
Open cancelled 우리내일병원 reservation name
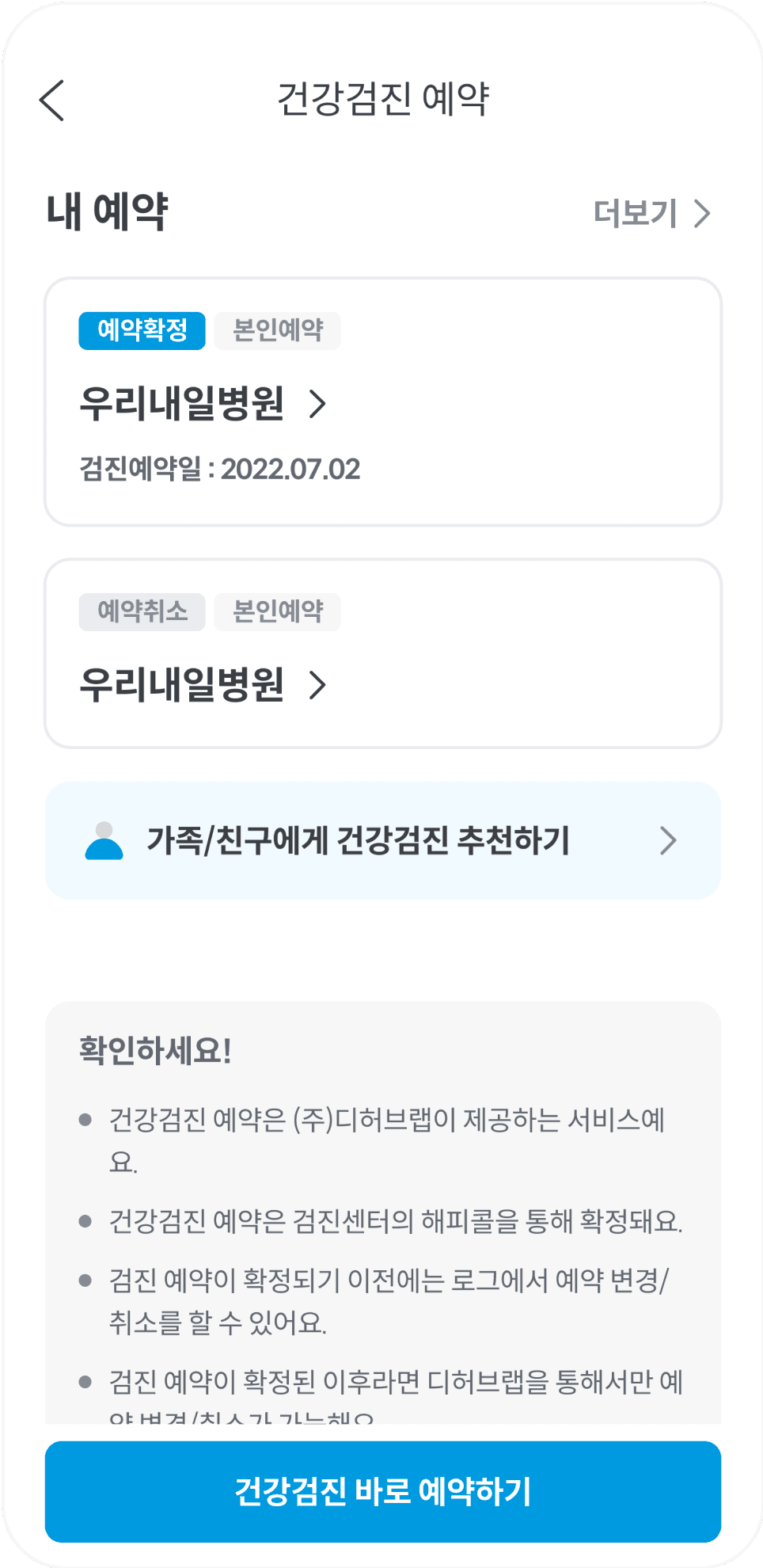coord(182,684)
